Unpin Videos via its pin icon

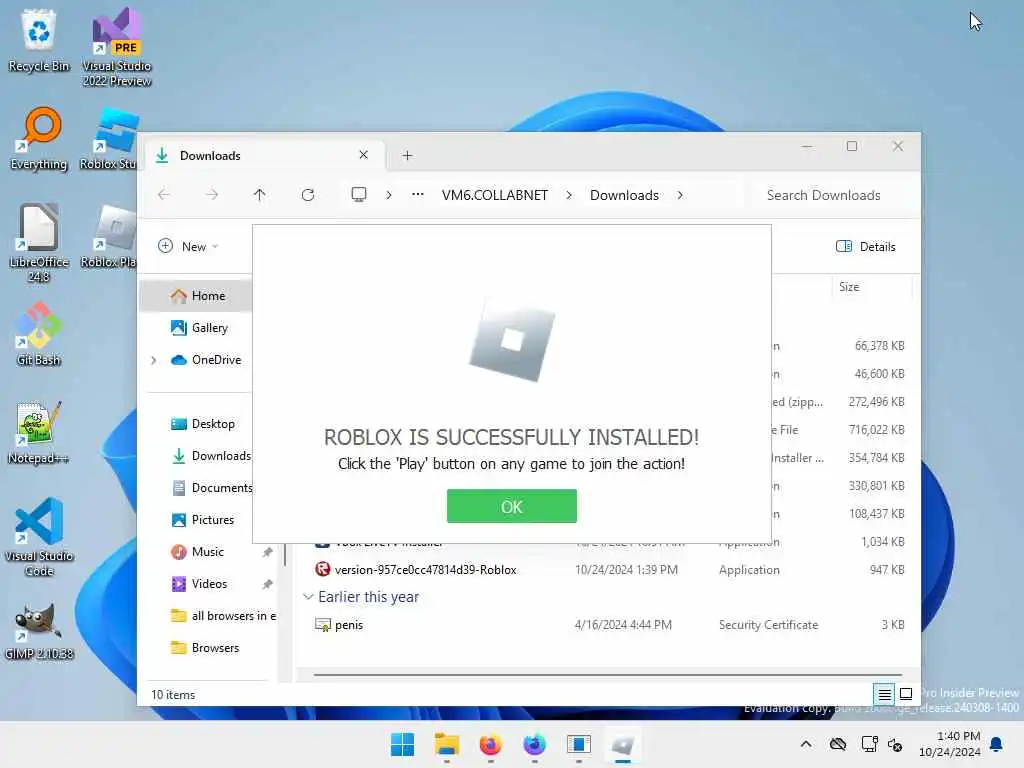click(267, 584)
